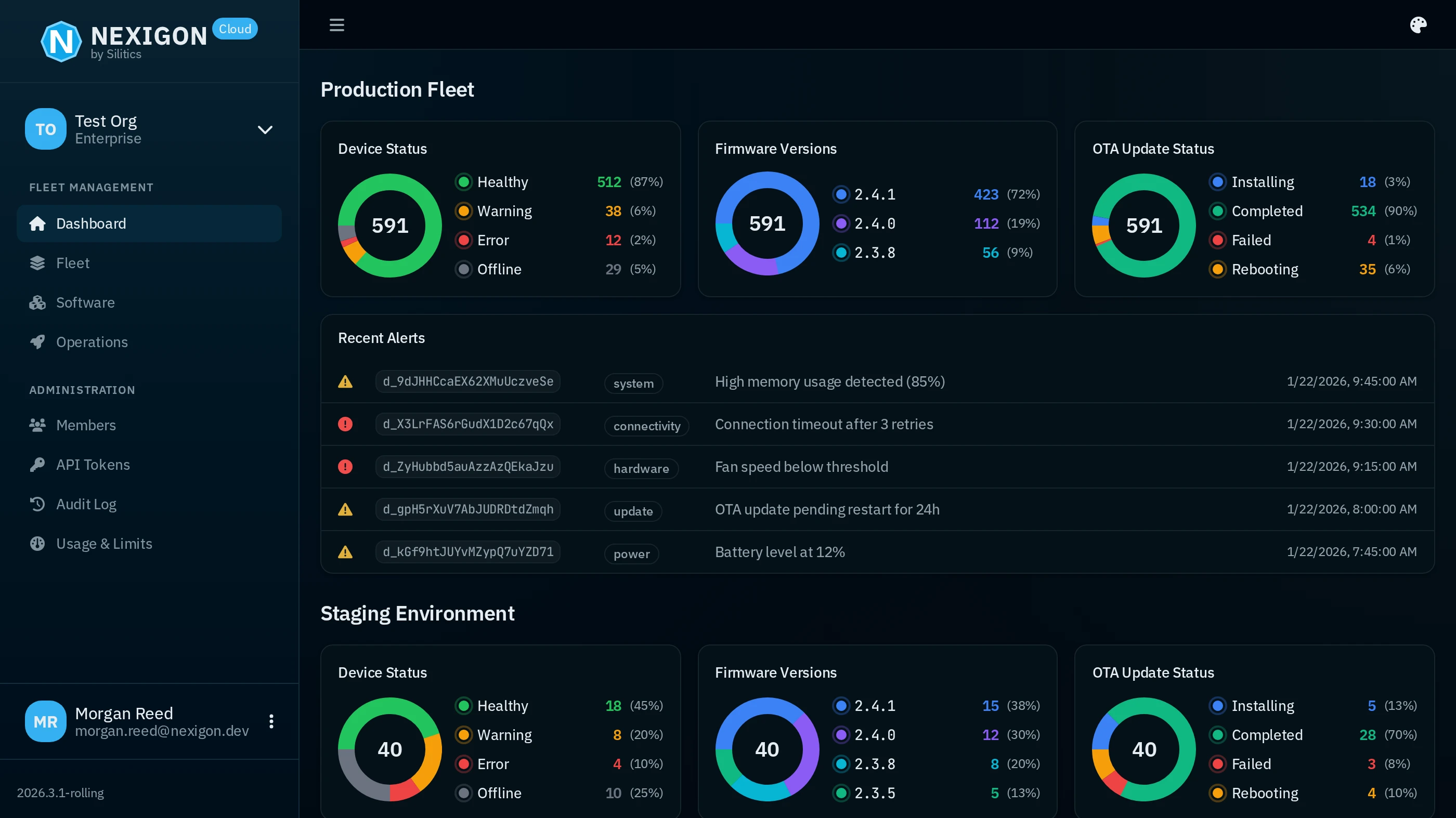Open user options three-dot menu
The width and height of the screenshot is (1456, 818).
coord(271,721)
